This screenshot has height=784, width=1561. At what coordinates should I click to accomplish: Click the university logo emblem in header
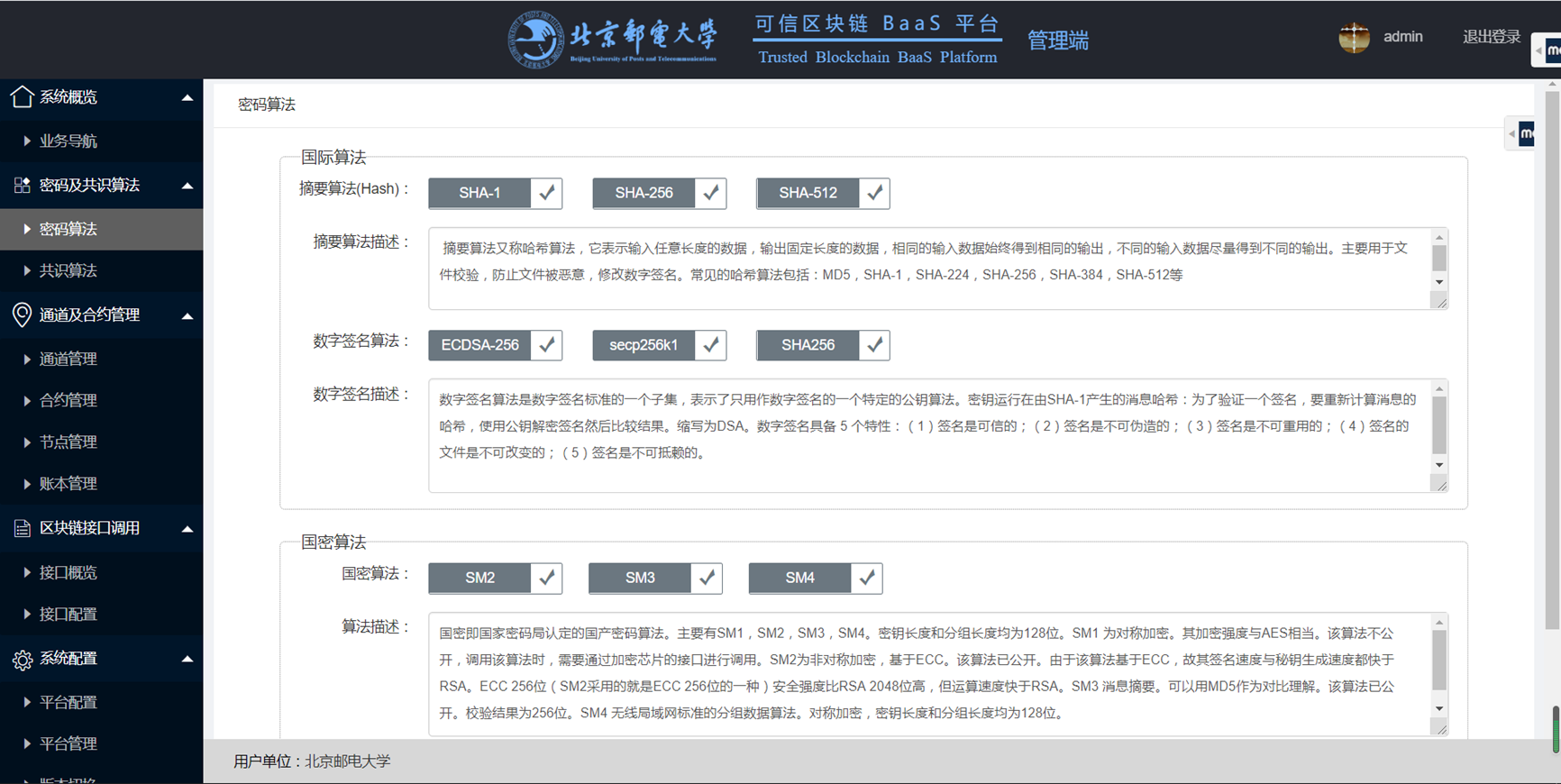(x=535, y=40)
